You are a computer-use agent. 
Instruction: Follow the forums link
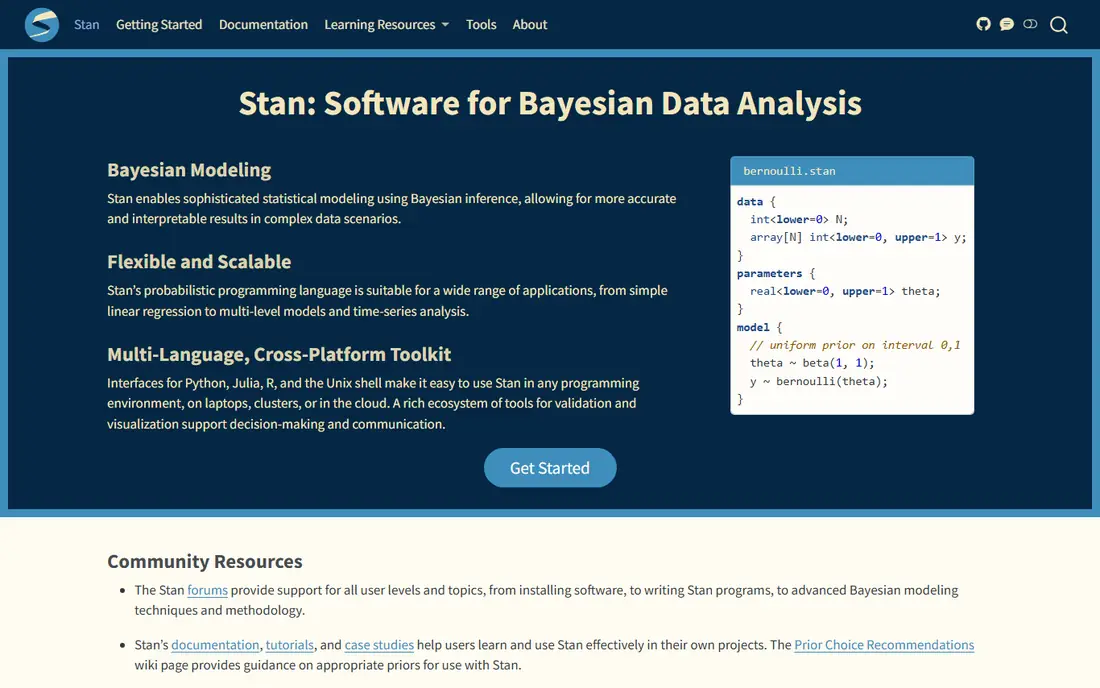(208, 590)
